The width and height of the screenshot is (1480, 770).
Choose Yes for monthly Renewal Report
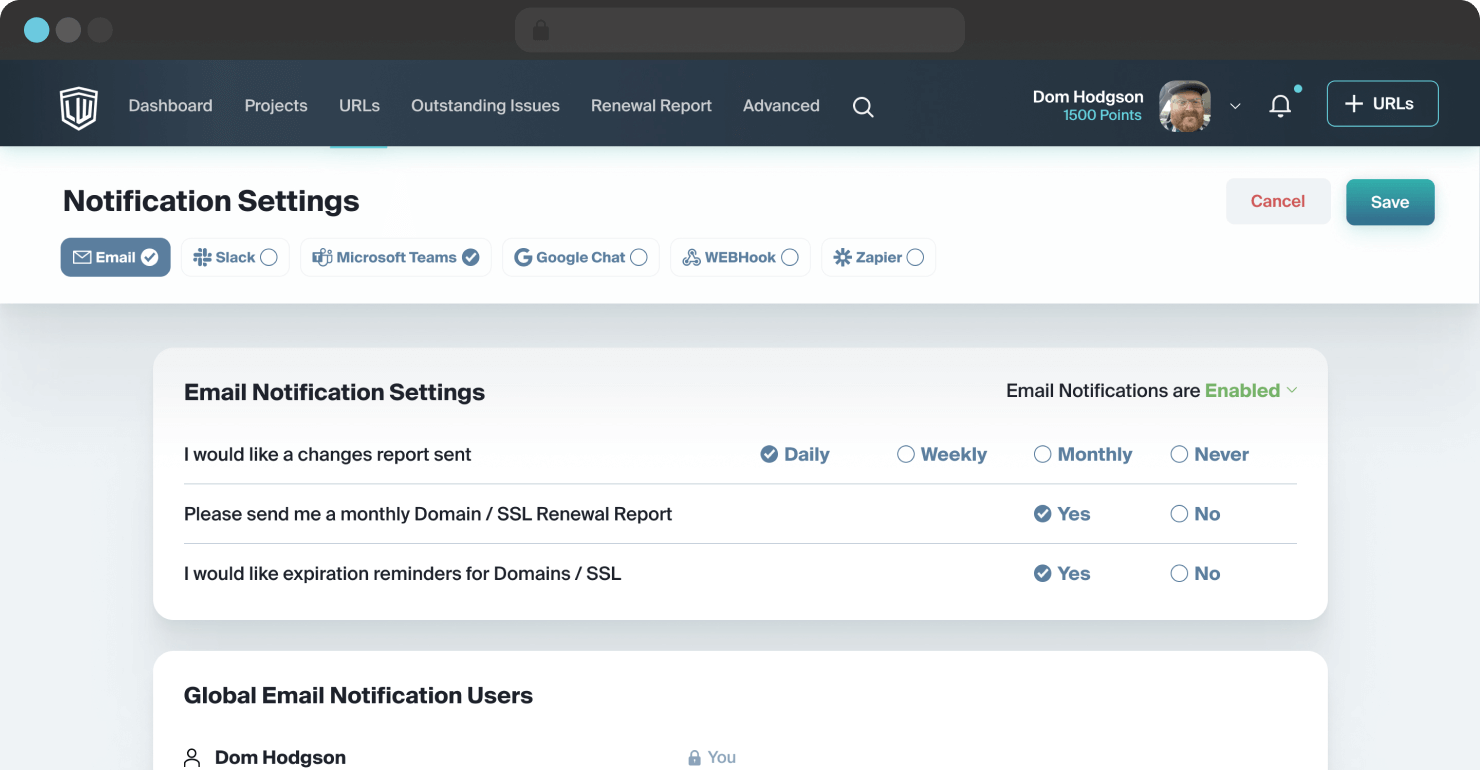1062,514
